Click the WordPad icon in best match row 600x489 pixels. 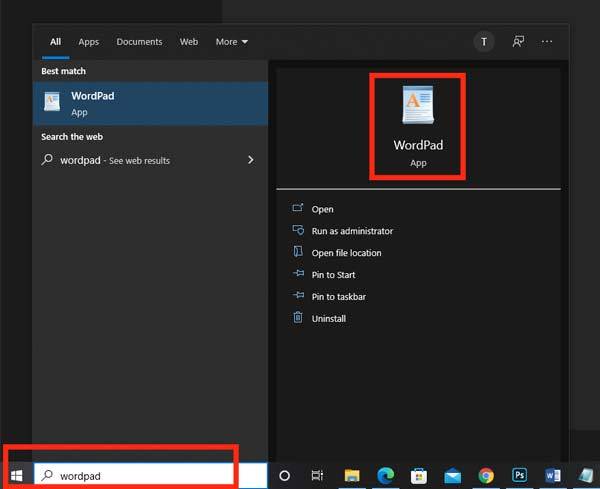52,102
